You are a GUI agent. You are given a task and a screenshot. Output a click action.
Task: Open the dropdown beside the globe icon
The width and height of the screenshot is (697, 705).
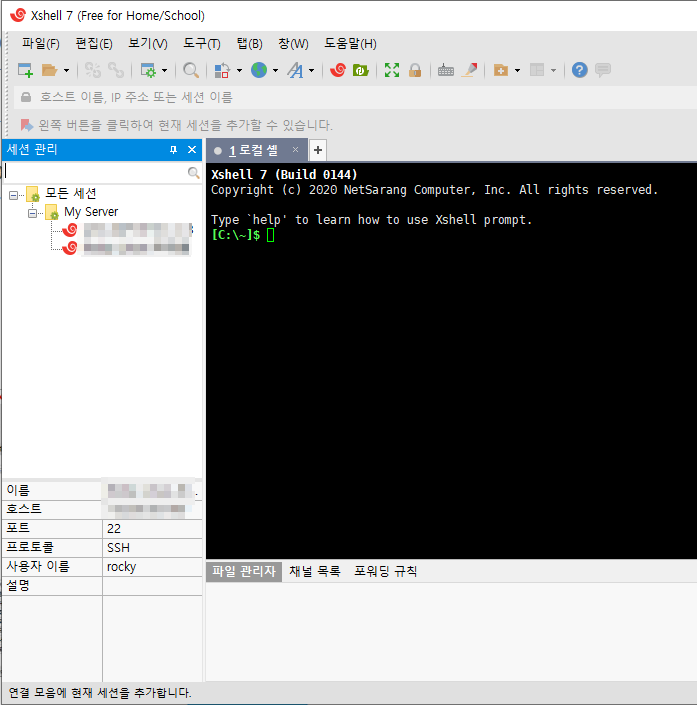[x=275, y=71]
